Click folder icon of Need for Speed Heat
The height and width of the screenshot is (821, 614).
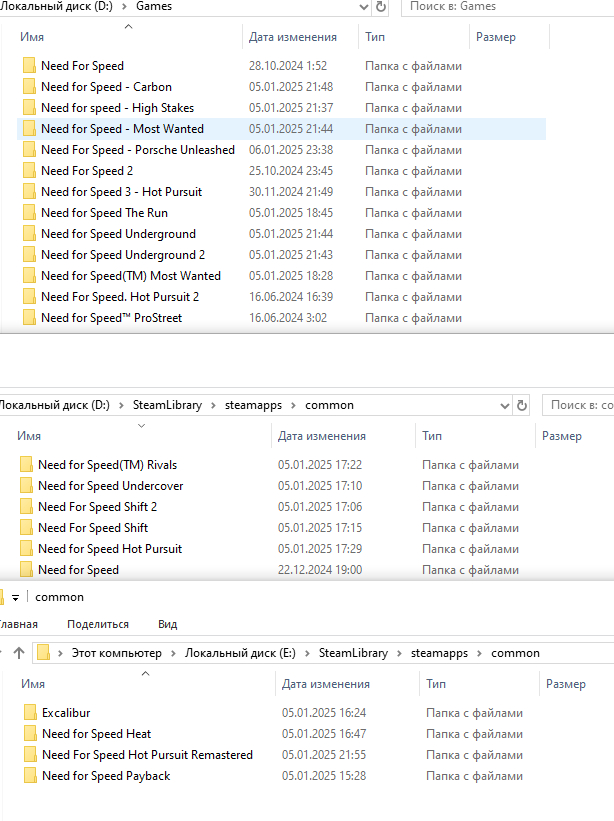point(30,734)
